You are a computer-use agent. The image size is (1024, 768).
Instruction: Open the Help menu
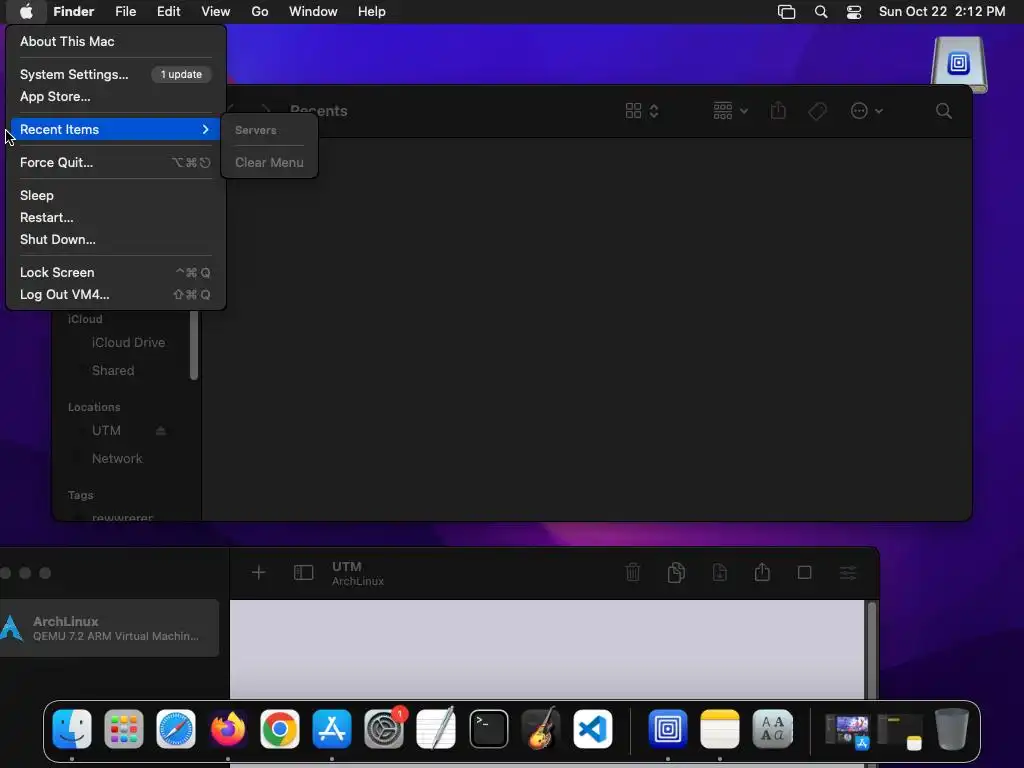click(x=372, y=12)
